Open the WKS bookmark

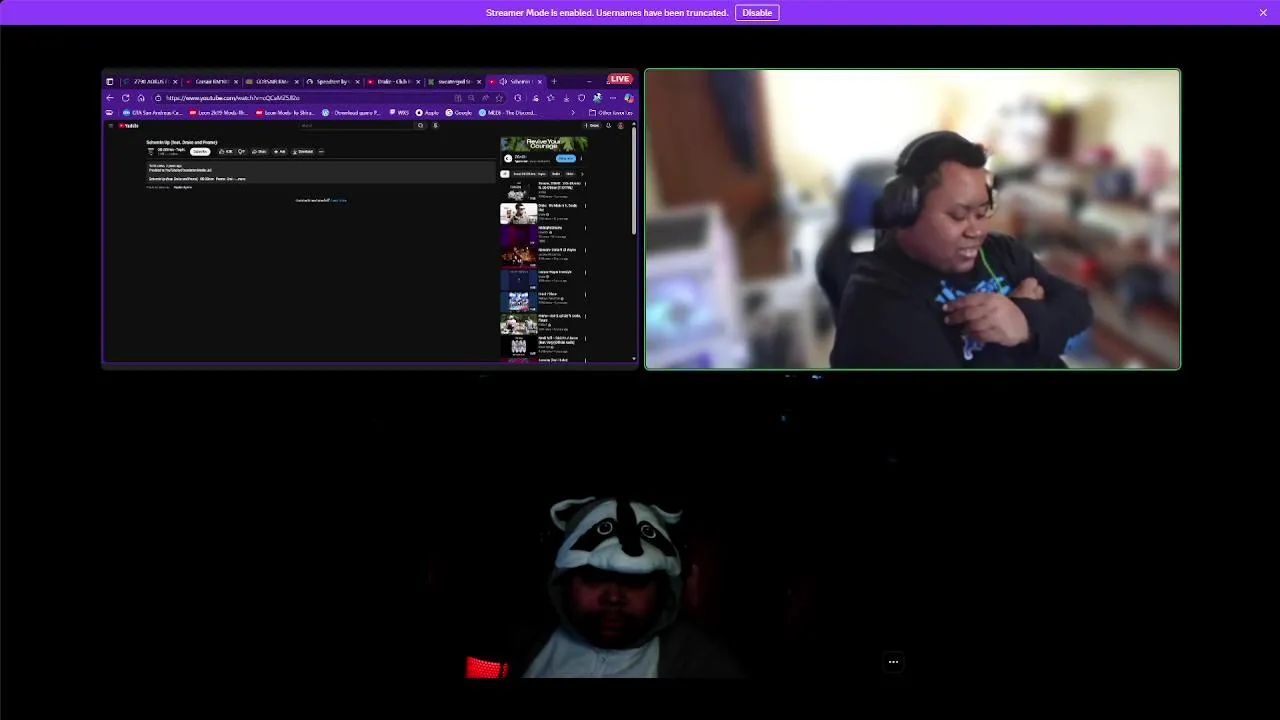400,113
